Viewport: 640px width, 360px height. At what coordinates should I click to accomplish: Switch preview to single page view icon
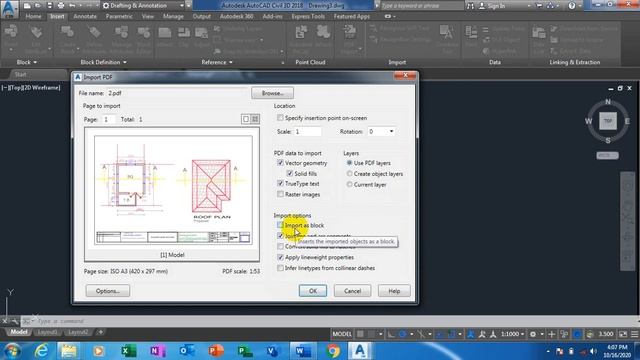[246, 119]
